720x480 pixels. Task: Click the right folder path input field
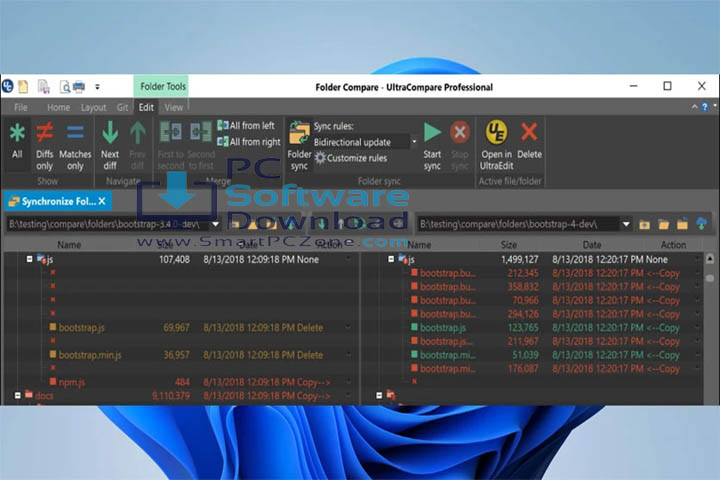pos(518,224)
